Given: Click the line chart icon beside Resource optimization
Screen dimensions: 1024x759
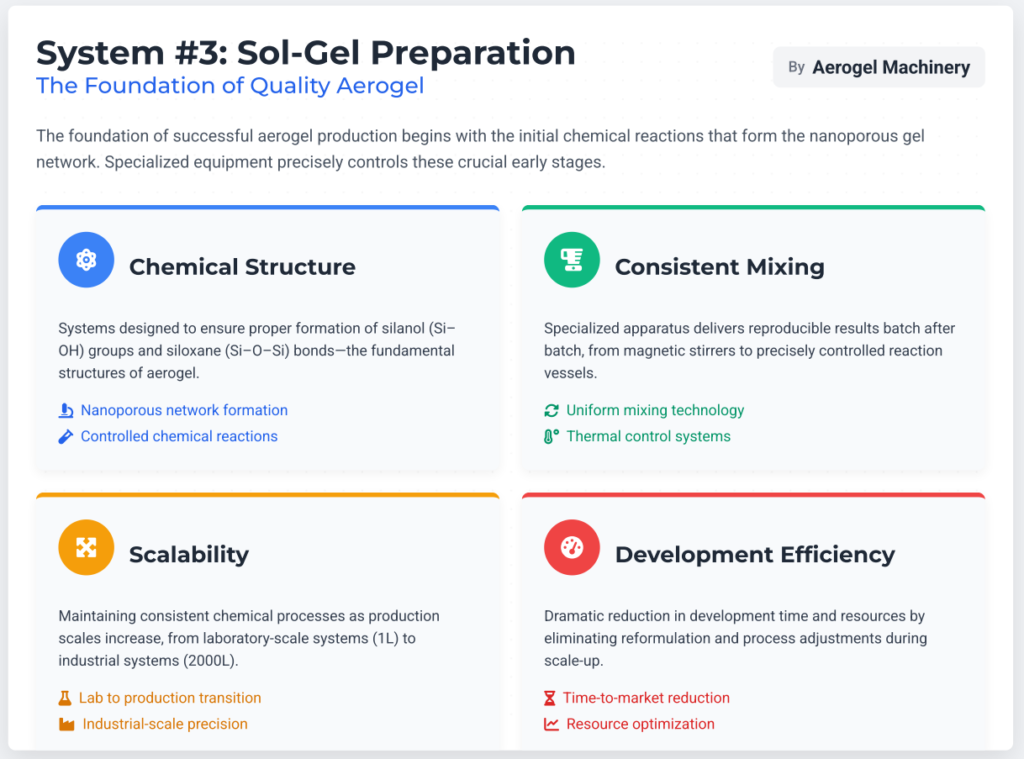Looking at the screenshot, I should pyautogui.click(x=551, y=724).
